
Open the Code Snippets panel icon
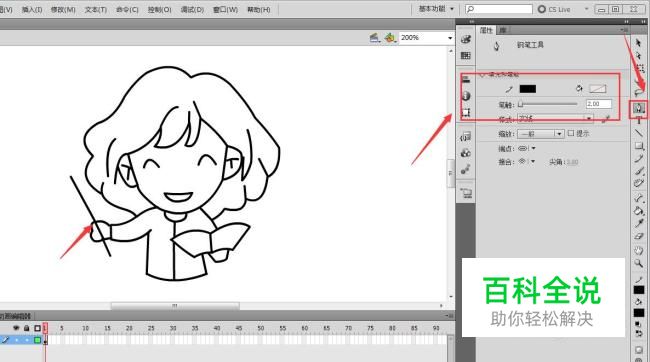click(x=466, y=136)
